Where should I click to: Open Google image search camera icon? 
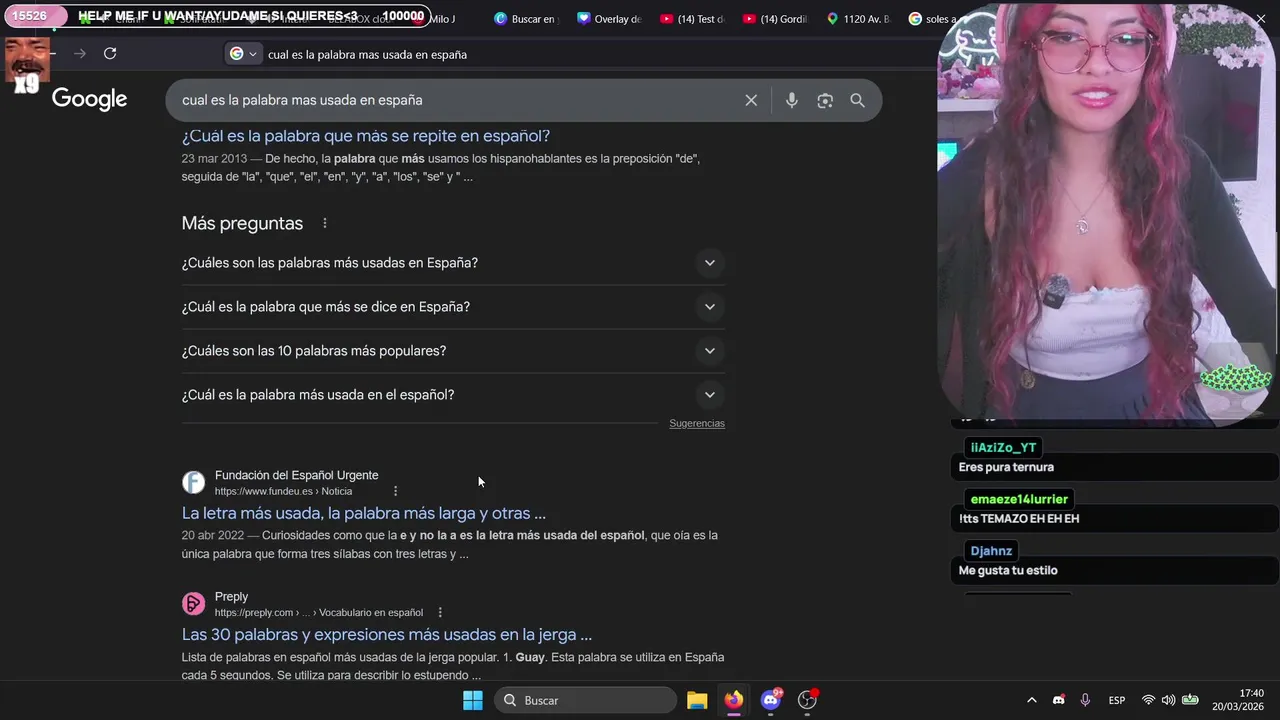[825, 100]
